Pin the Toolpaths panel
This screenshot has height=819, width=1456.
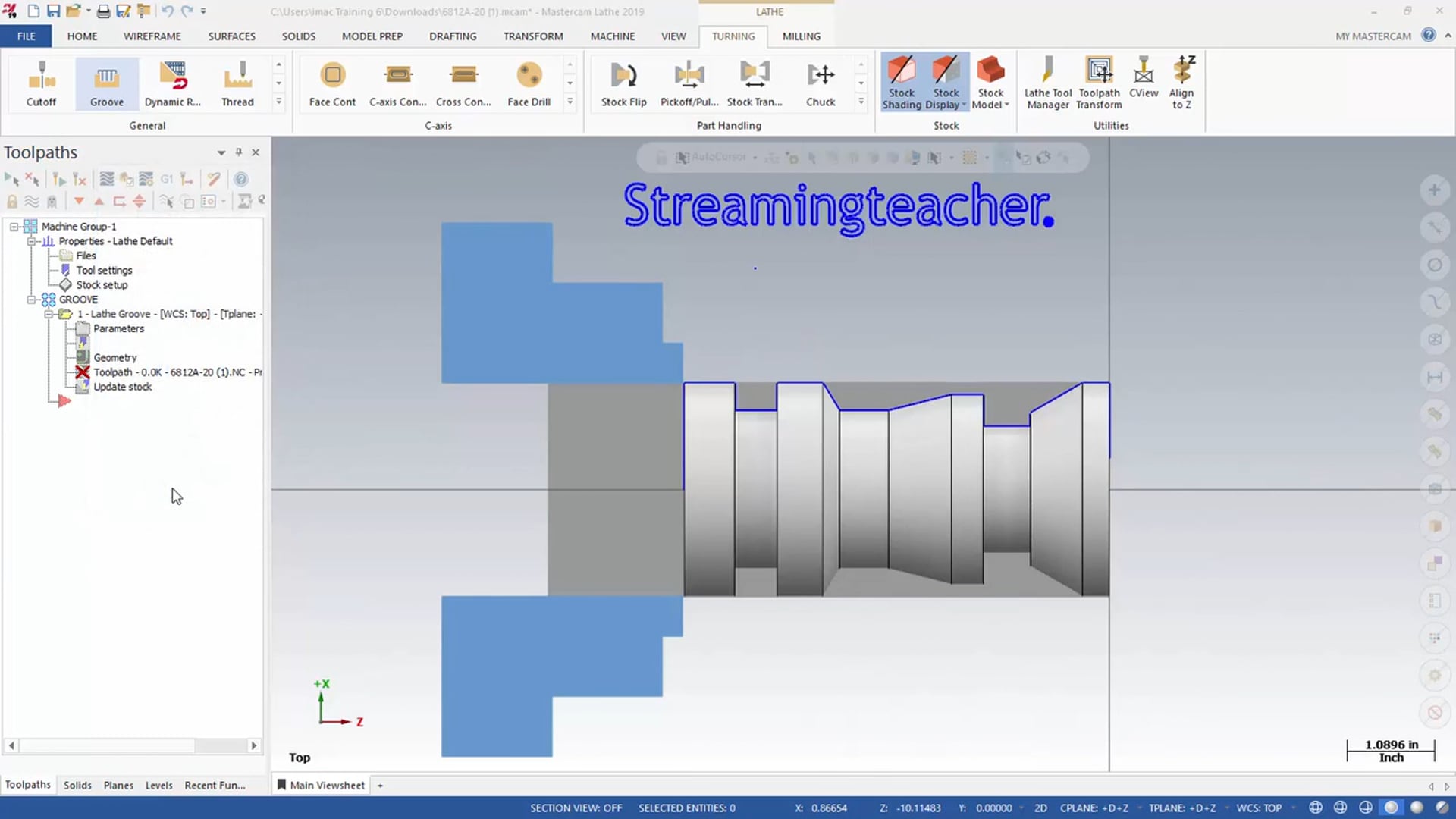(x=238, y=152)
